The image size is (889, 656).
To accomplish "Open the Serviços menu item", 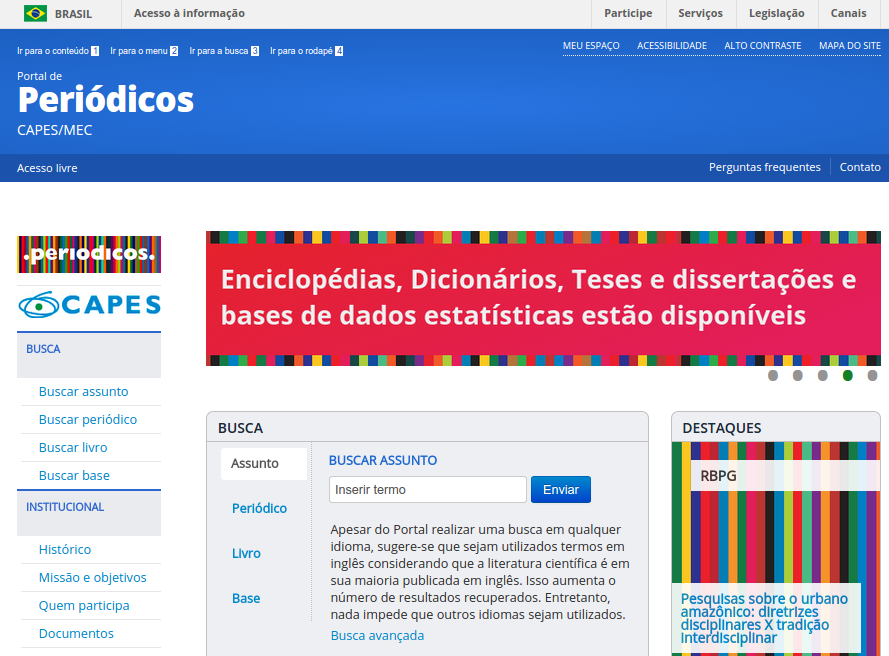I will click(x=700, y=13).
